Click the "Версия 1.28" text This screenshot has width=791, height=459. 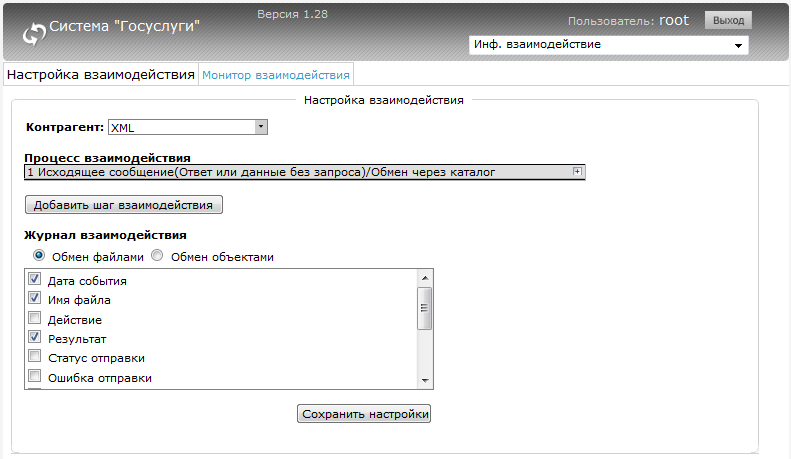click(x=293, y=14)
